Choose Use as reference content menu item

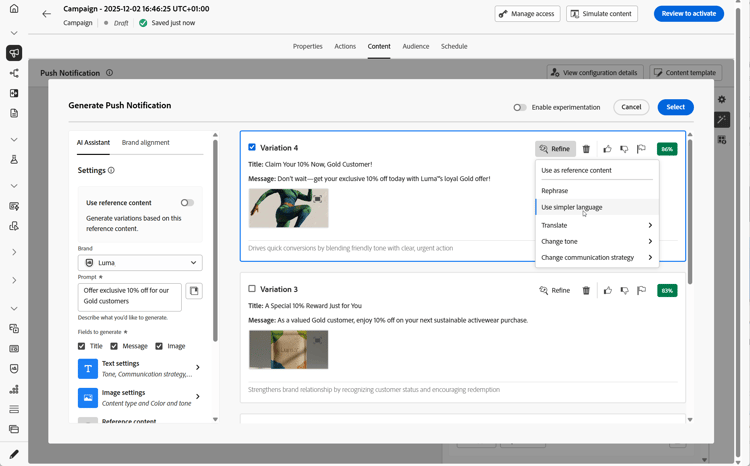(597, 170)
